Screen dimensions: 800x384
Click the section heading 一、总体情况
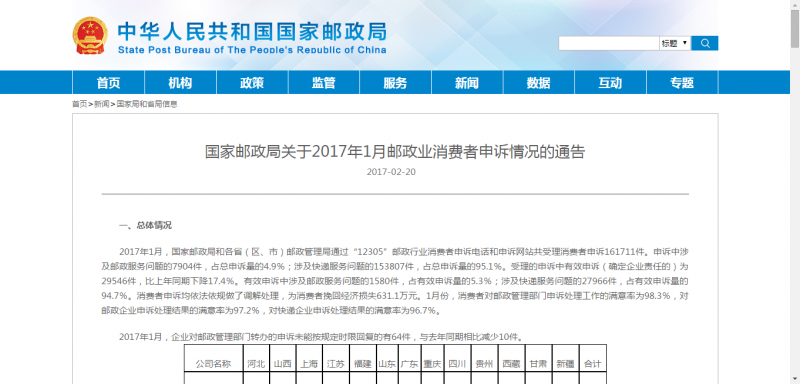[145, 225]
